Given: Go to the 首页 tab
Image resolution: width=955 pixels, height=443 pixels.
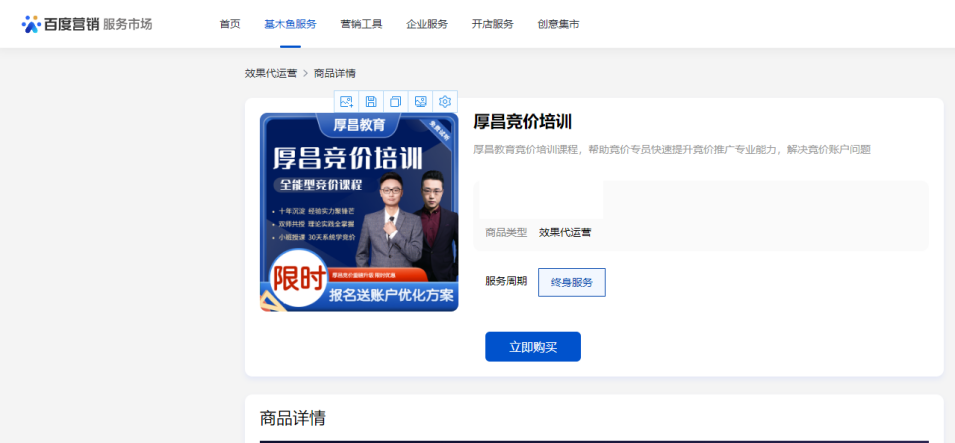Looking at the screenshot, I should pos(230,24).
